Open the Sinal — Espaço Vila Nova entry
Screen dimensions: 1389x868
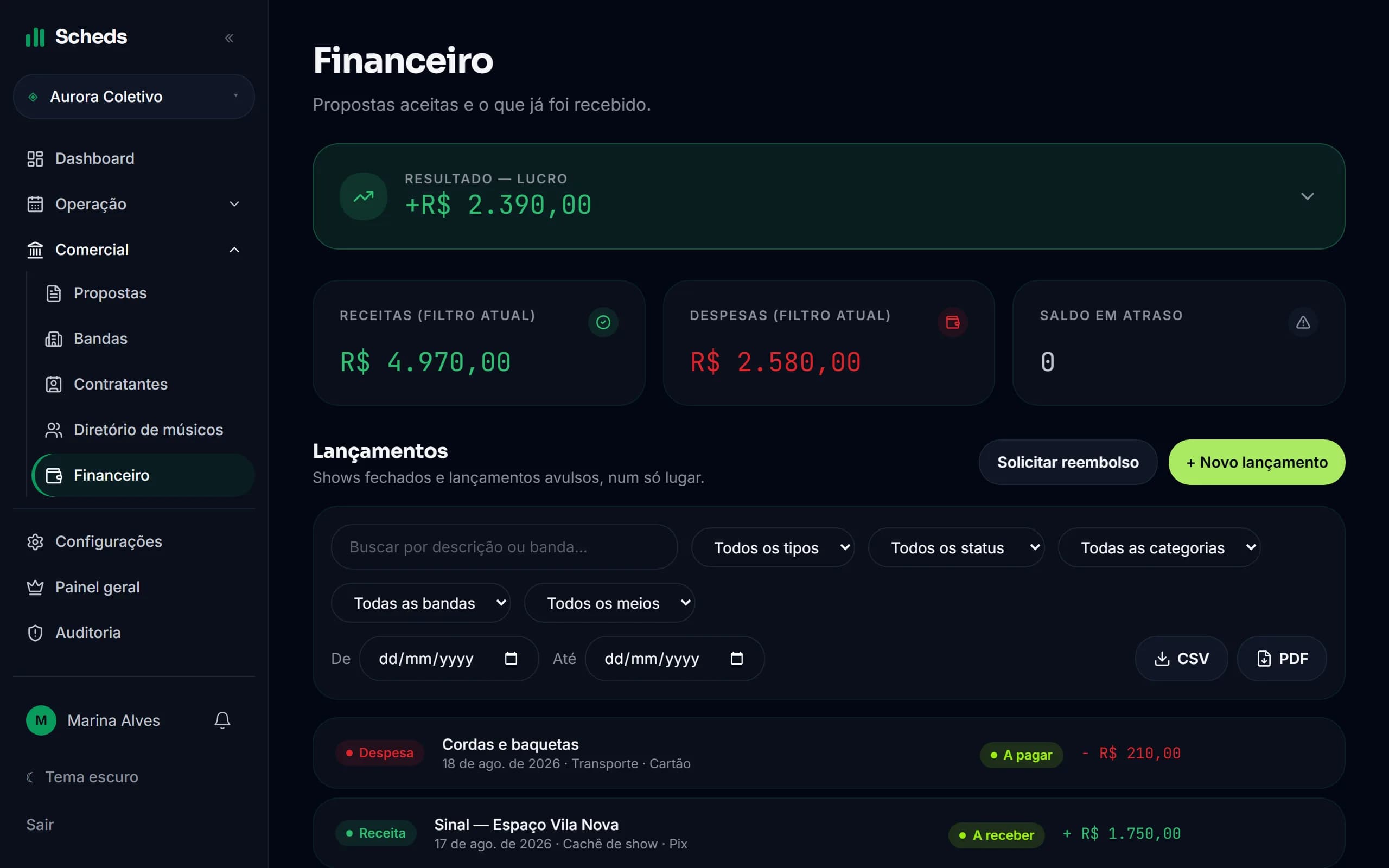click(x=828, y=833)
